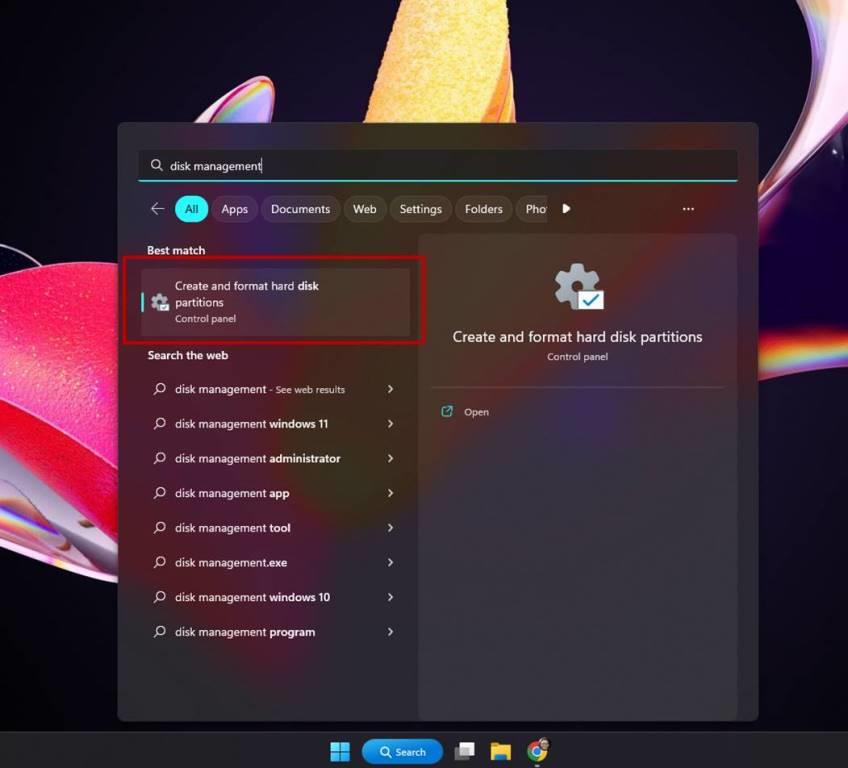Switch to the Web filter tab

click(x=365, y=209)
